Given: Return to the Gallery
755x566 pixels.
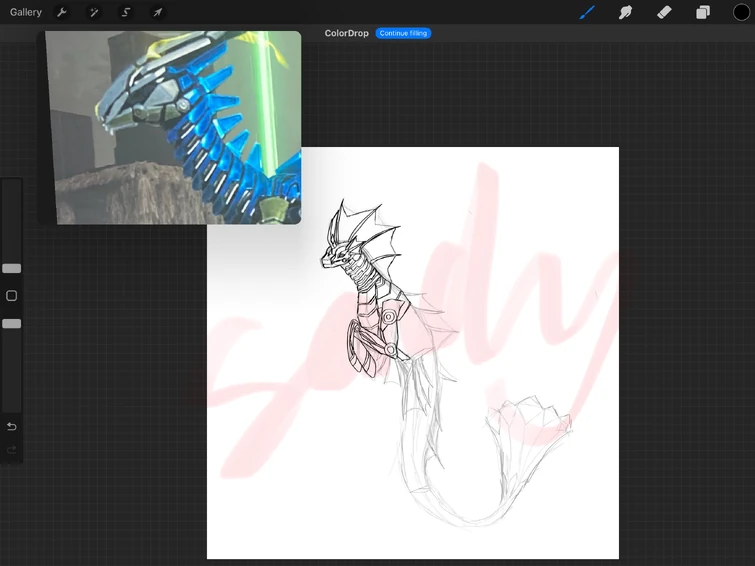Looking at the screenshot, I should coord(26,13).
